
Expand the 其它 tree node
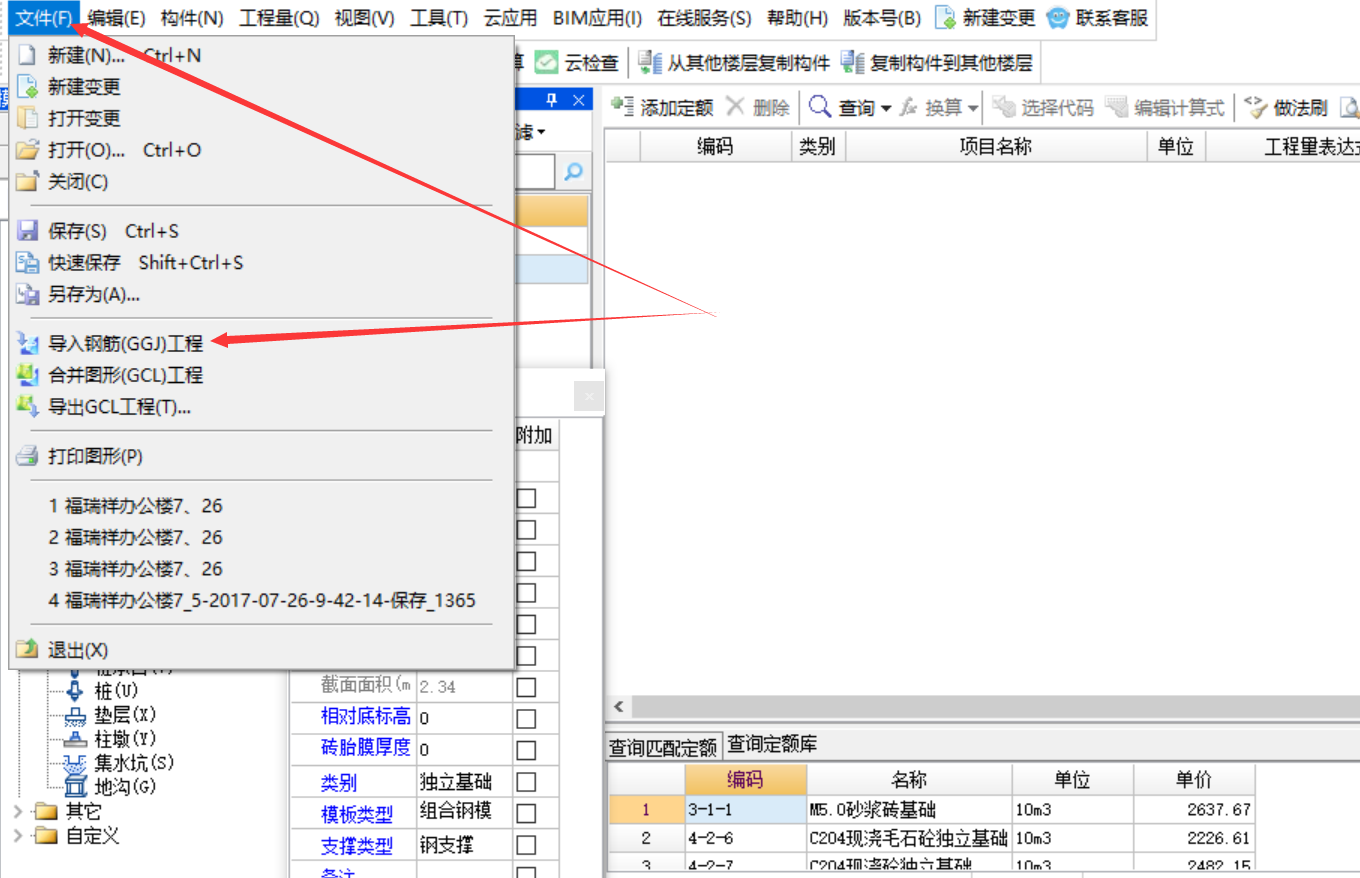[18, 810]
